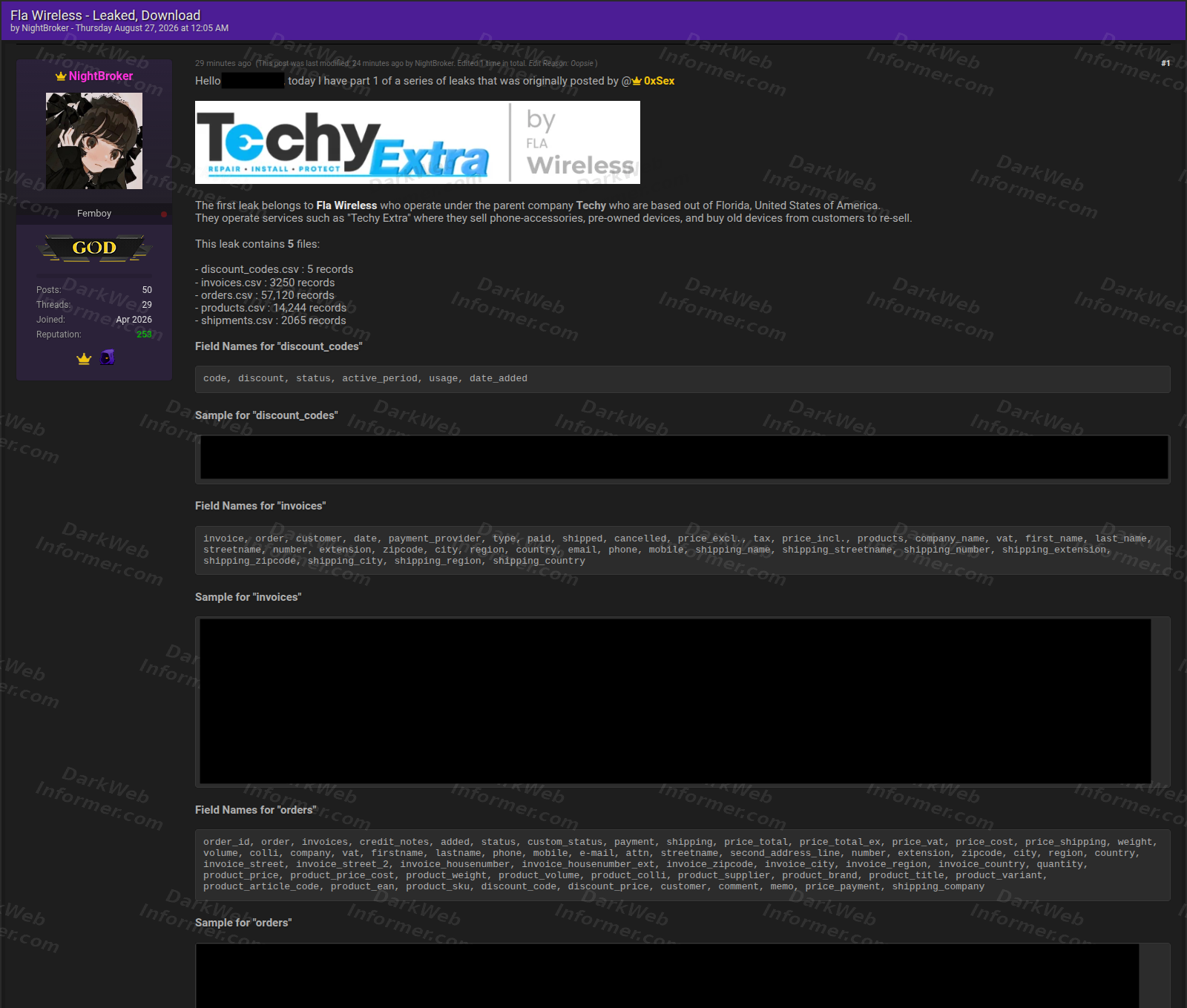Click the "invoices.csv : 3250 records" line
The image size is (1187, 1008).
click(x=265, y=283)
